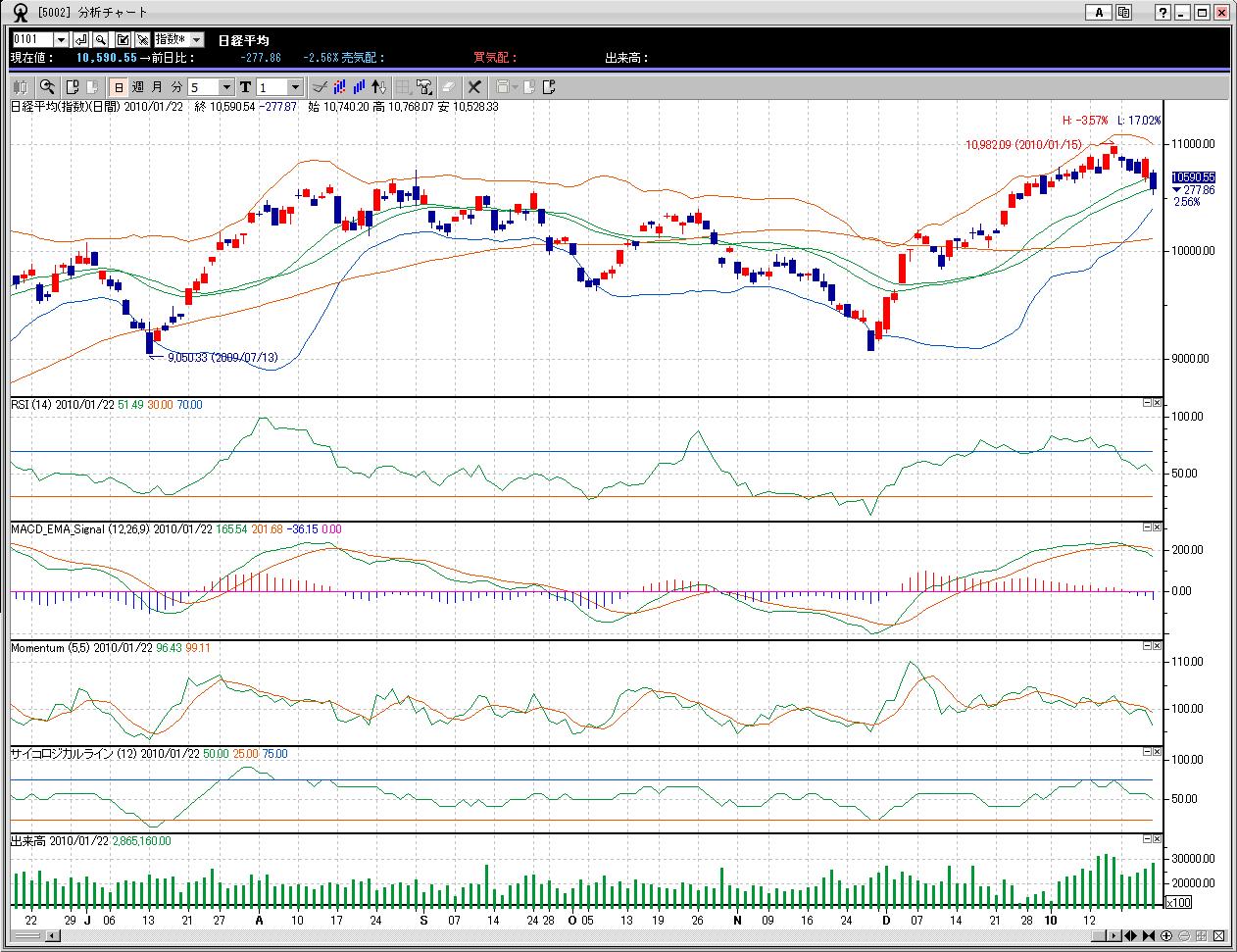The image size is (1237, 952).
Task: Click the search icon next to code field
Action: 101,39
